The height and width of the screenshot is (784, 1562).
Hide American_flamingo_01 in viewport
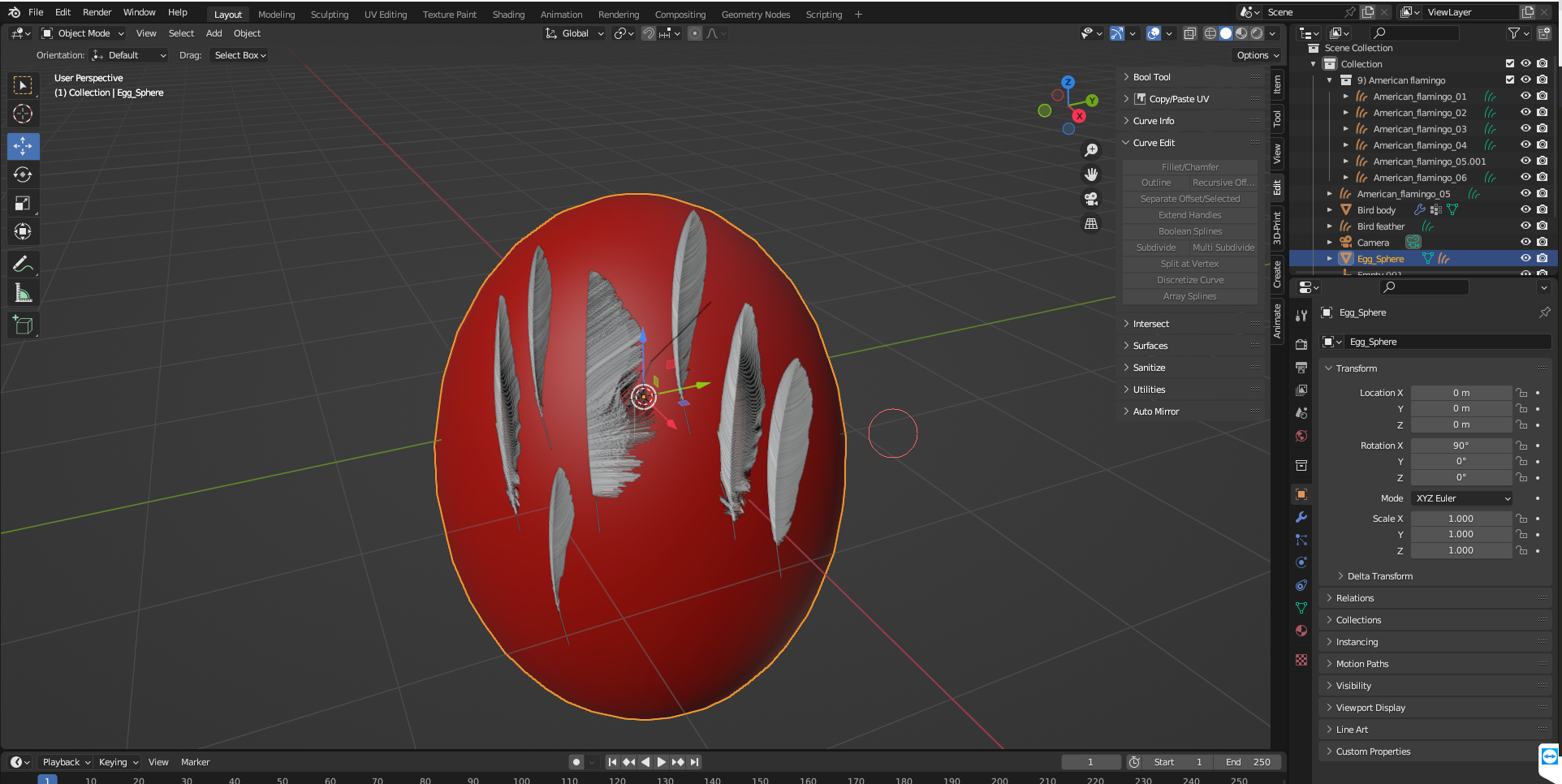pyautogui.click(x=1525, y=96)
